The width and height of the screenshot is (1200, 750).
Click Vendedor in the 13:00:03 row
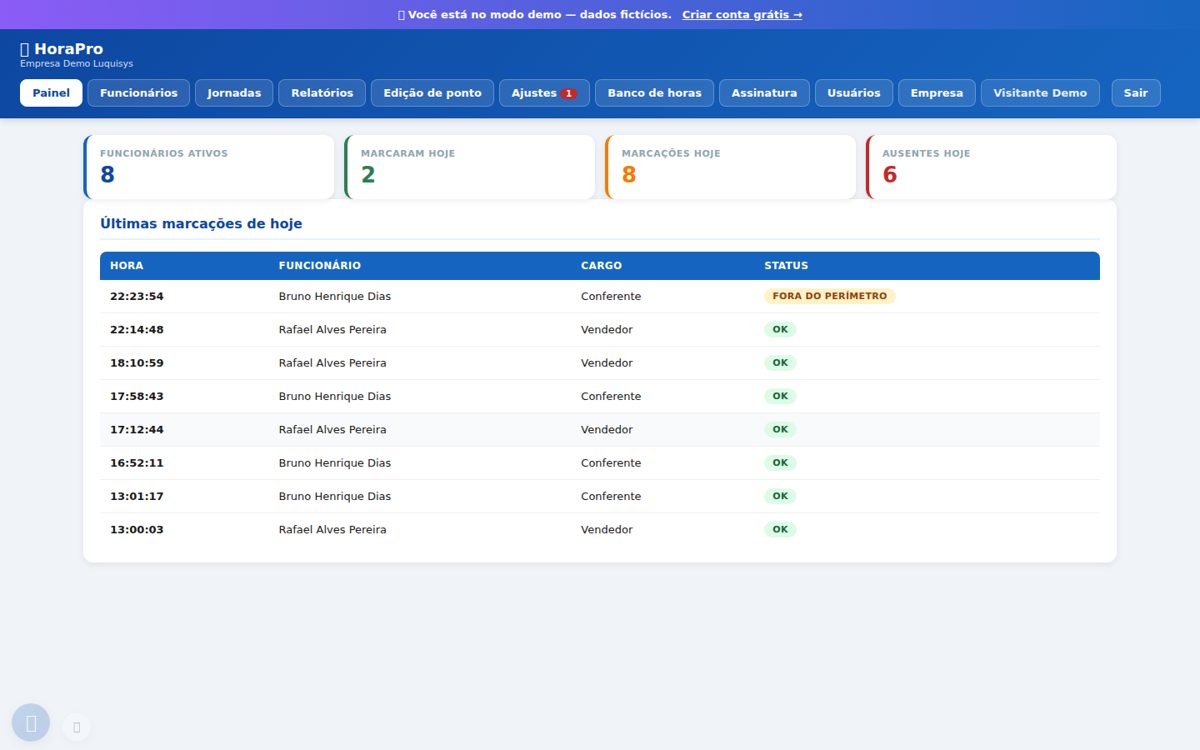click(x=607, y=530)
